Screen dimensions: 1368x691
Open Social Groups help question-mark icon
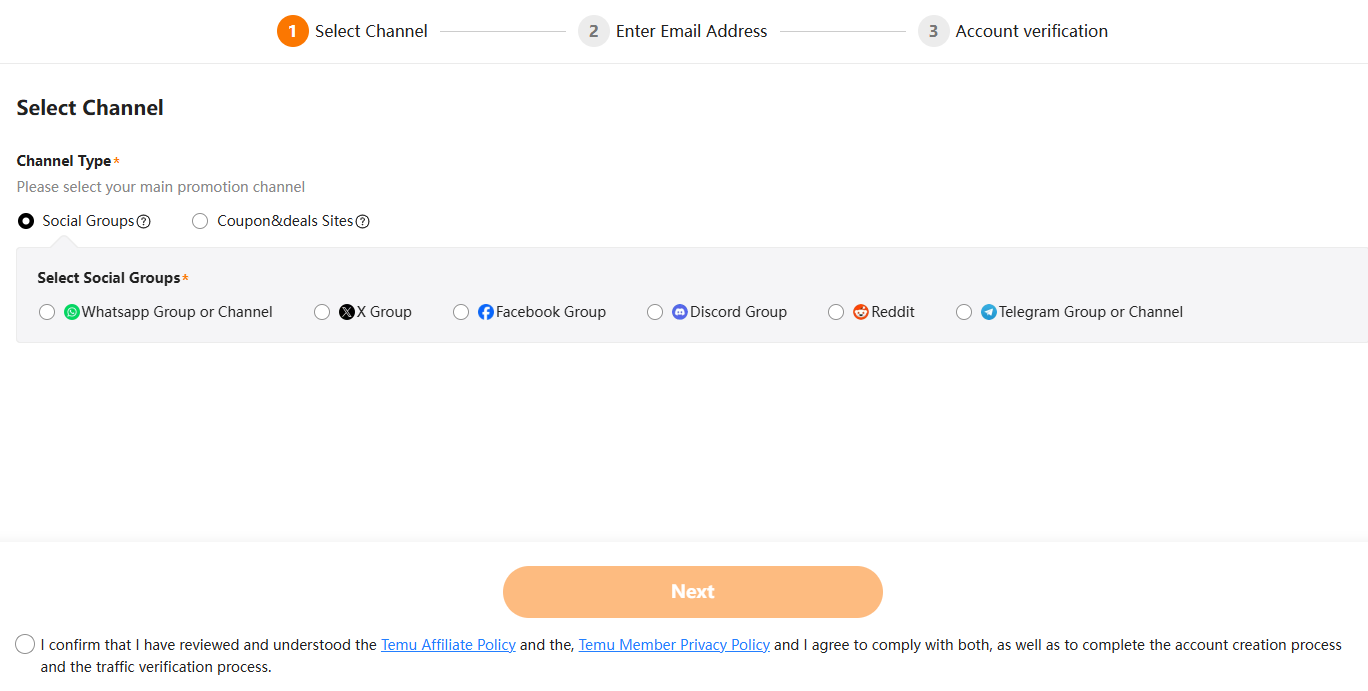click(143, 222)
